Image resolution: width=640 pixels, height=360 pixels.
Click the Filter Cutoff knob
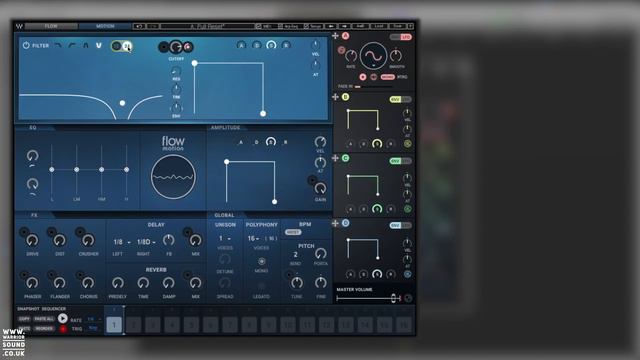click(176, 47)
